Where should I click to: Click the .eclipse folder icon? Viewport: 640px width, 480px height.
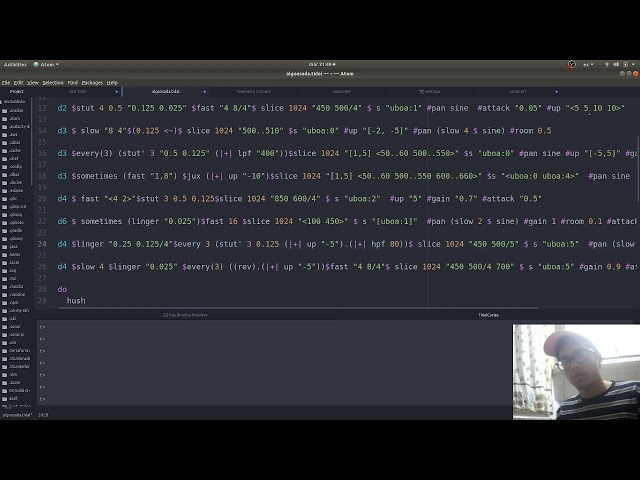point(4,190)
